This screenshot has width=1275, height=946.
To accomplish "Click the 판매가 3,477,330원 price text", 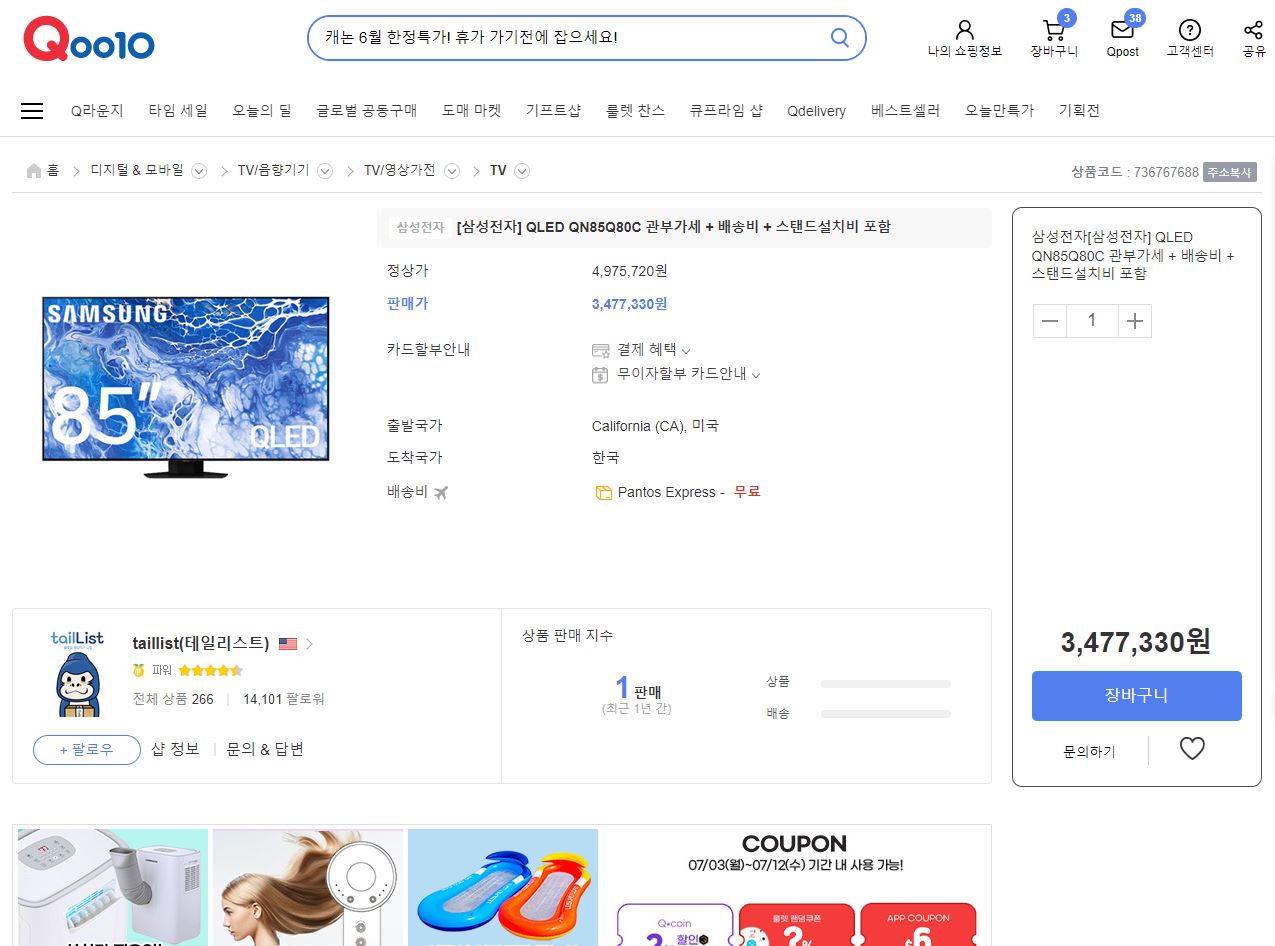I will (629, 304).
